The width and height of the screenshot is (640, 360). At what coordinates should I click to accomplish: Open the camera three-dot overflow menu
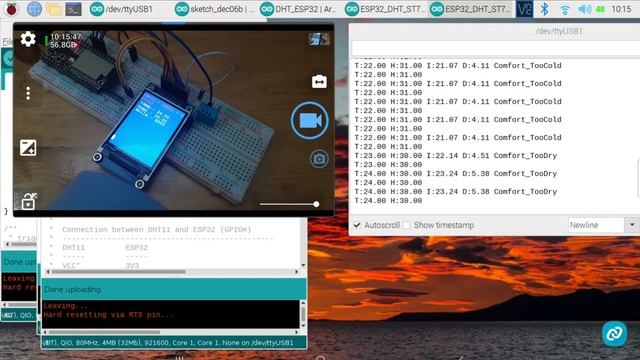tap(28, 93)
